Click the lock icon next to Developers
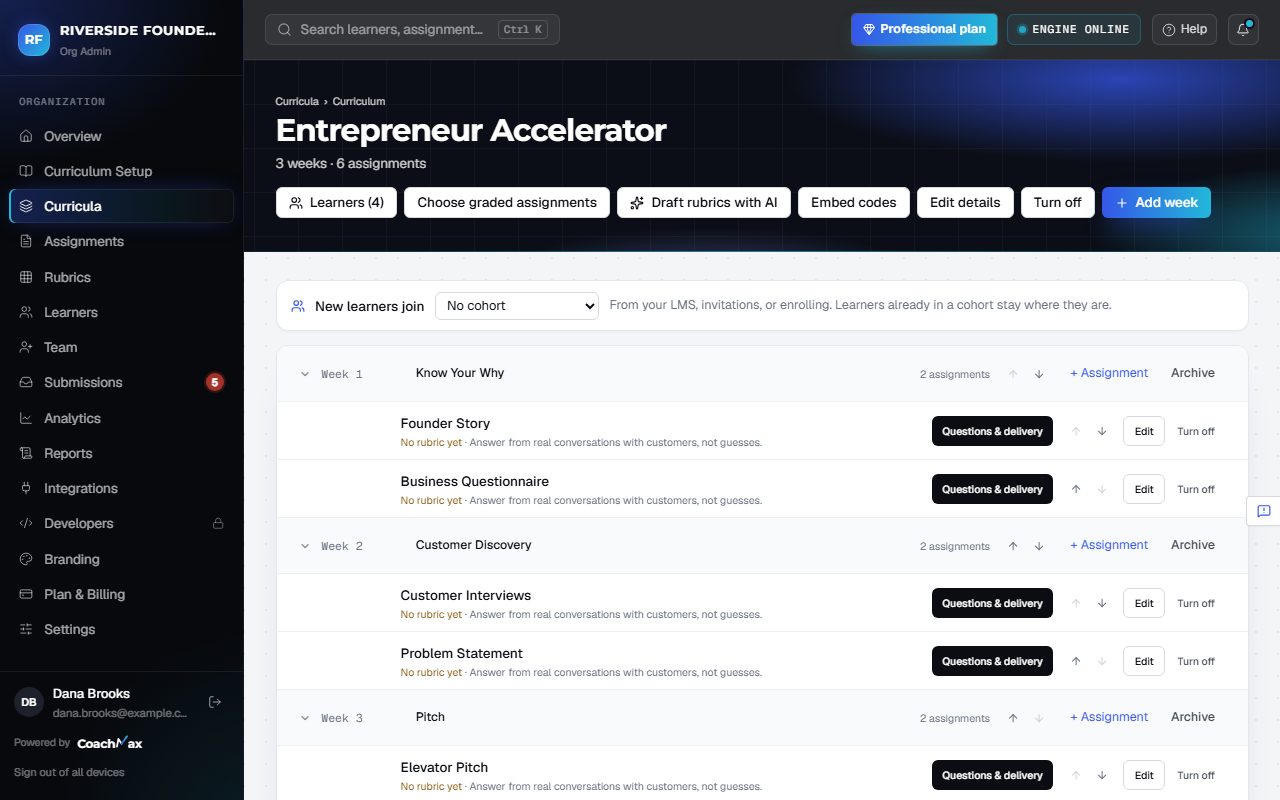 pyautogui.click(x=217, y=523)
